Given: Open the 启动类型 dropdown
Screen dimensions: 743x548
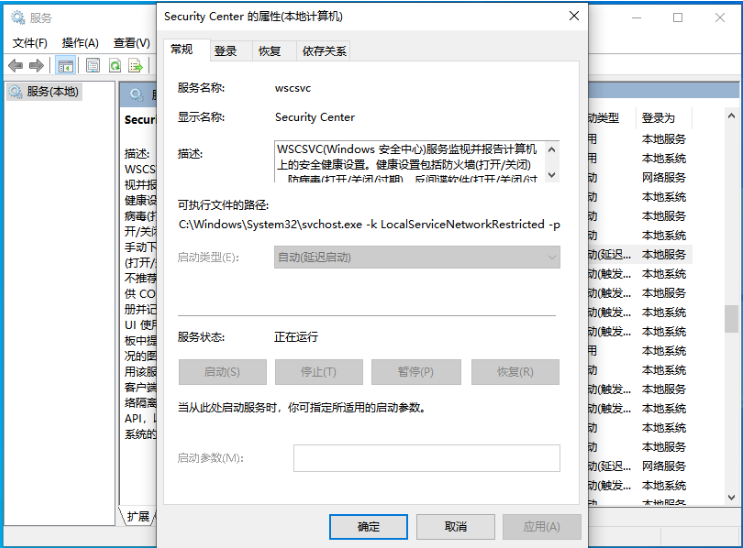Looking at the screenshot, I should [x=416, y=257].
